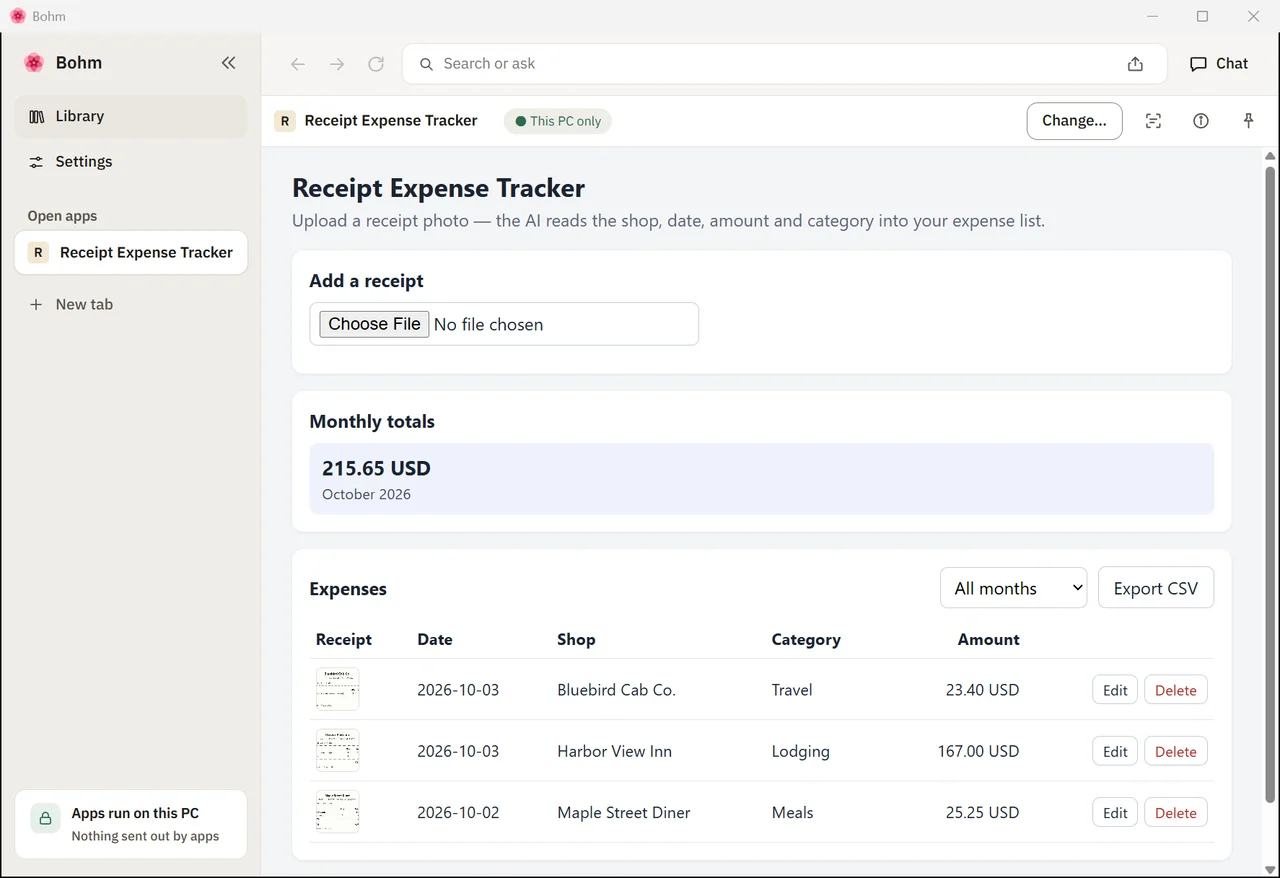Select the Receipt Expense Tracker open app tab
The image size is (1280, 878).
(x=131, y=253)
